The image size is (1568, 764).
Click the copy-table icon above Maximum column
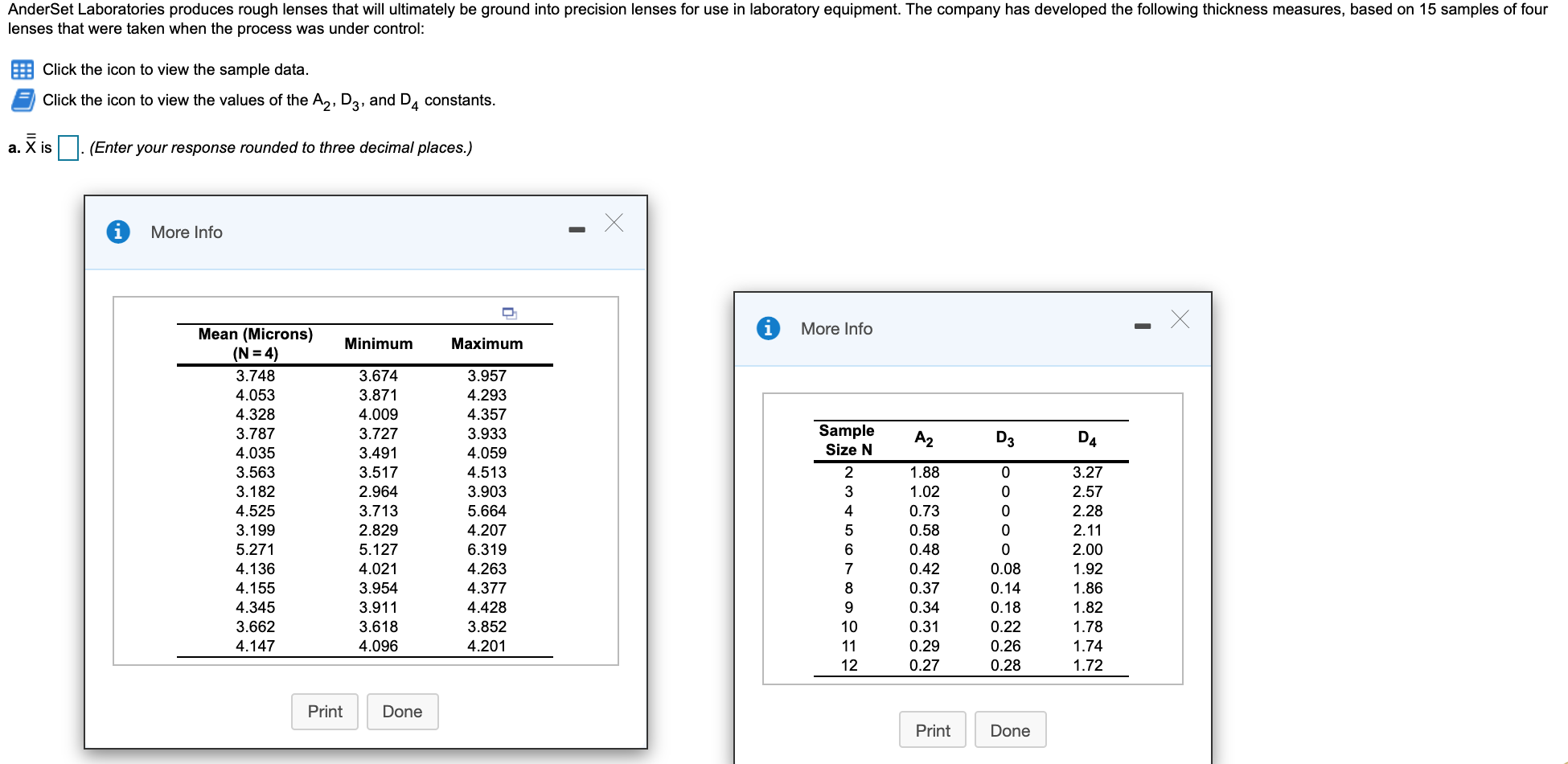click(x=509, y=313)
